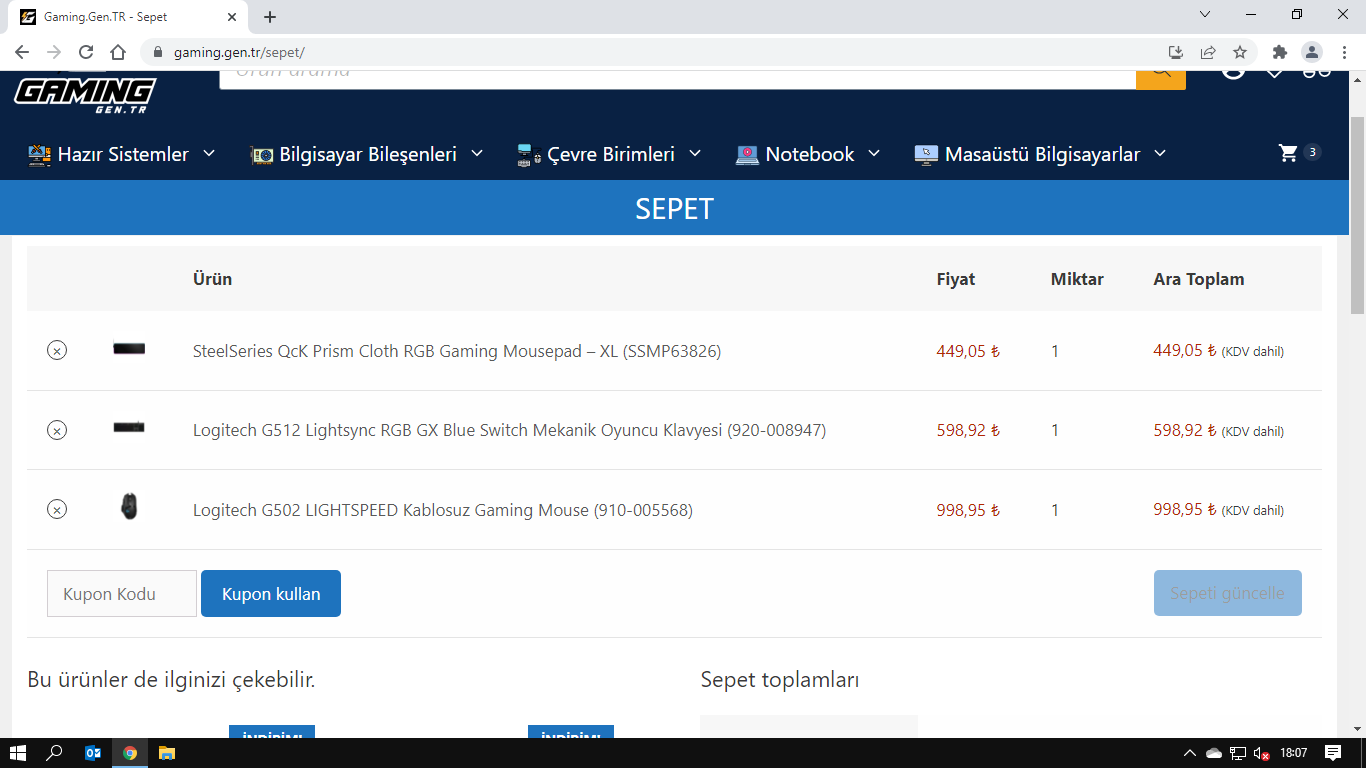Click the Çevre Birimleri category icon
The image size is (1366, 768).
(529, 154)
